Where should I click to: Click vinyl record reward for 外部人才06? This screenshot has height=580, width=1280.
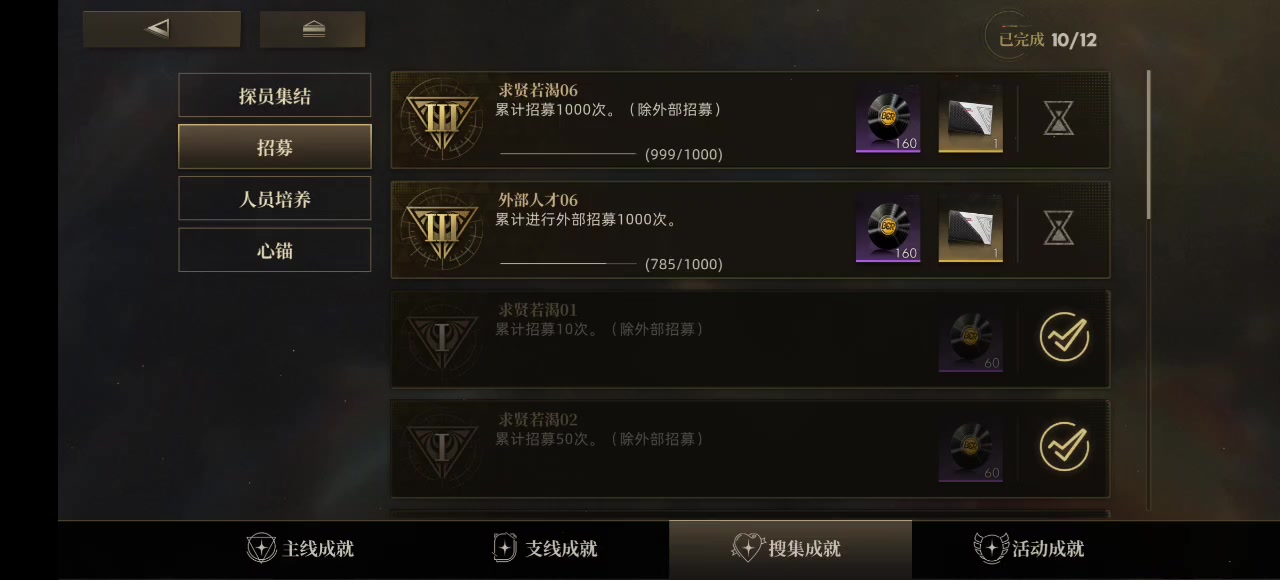pos(888,229)
